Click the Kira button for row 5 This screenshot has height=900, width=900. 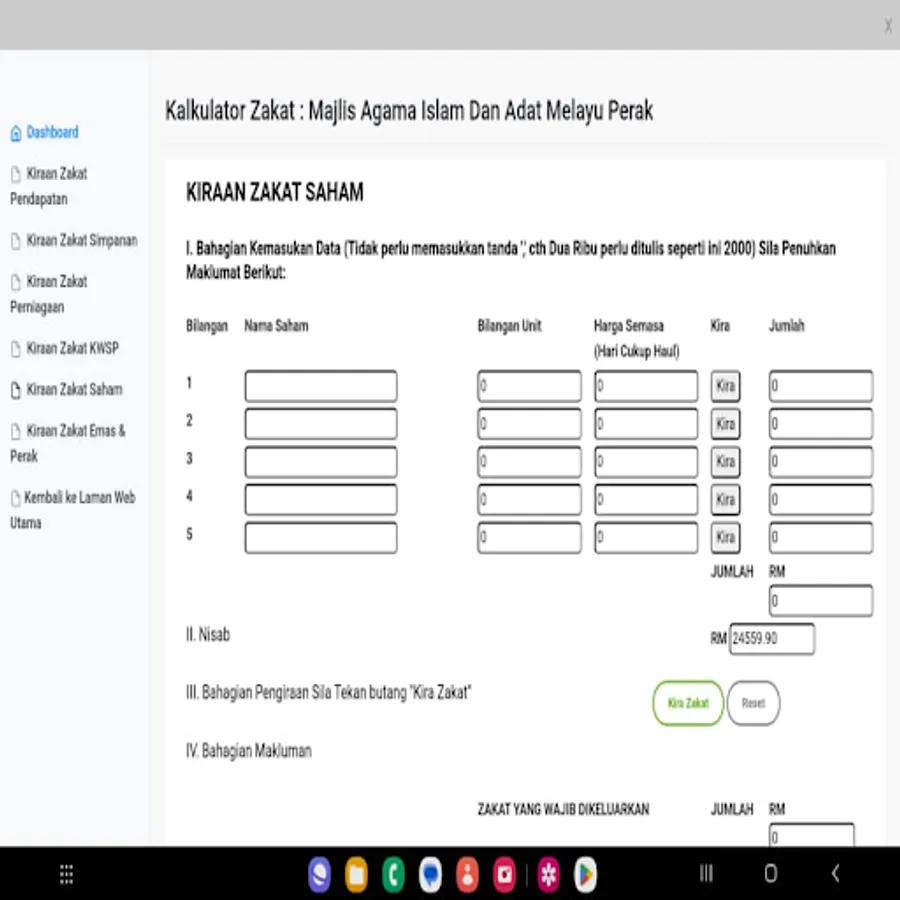(x=726, y=537)
